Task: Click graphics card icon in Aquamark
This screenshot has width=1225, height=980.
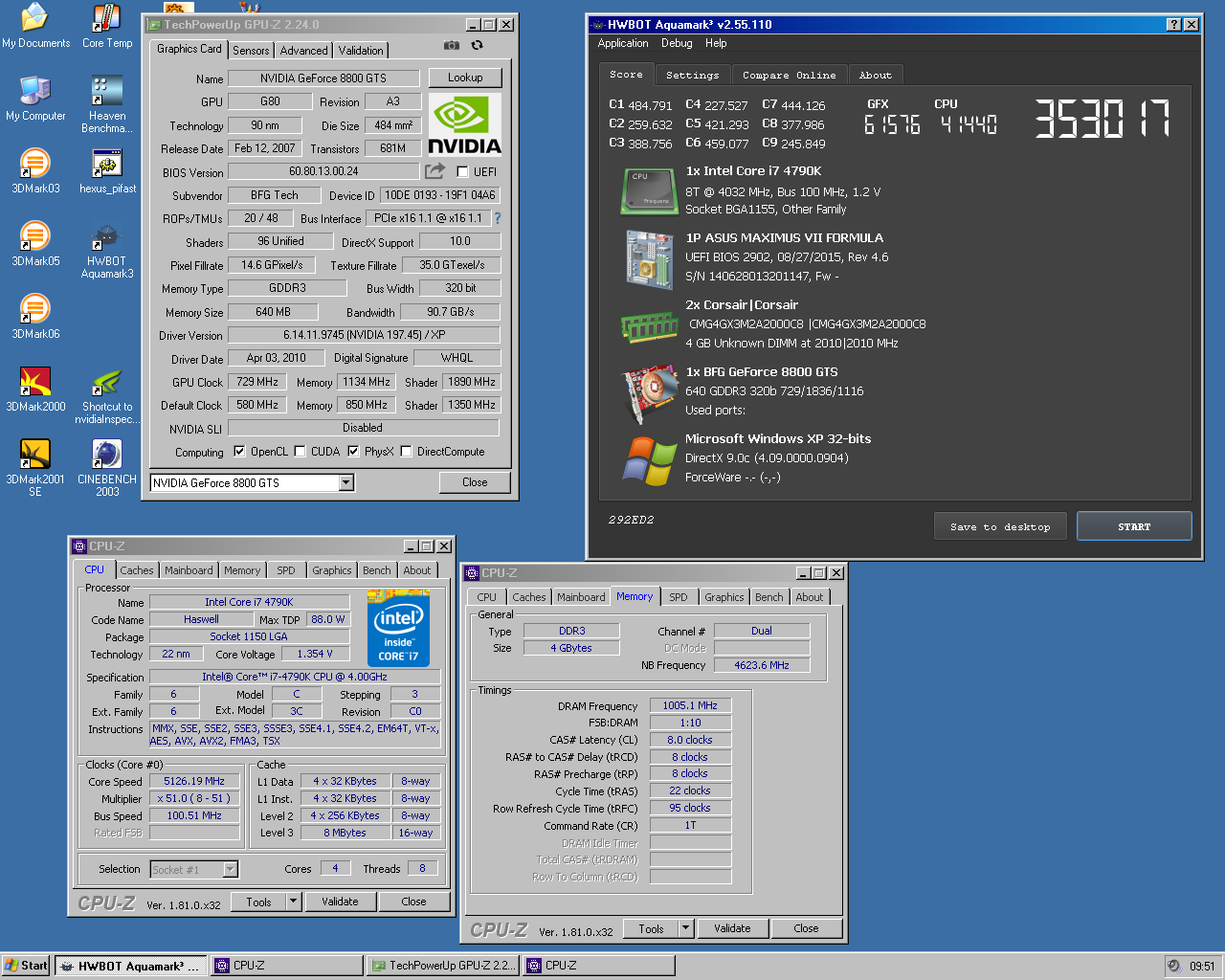Action: tap(650, 392)
